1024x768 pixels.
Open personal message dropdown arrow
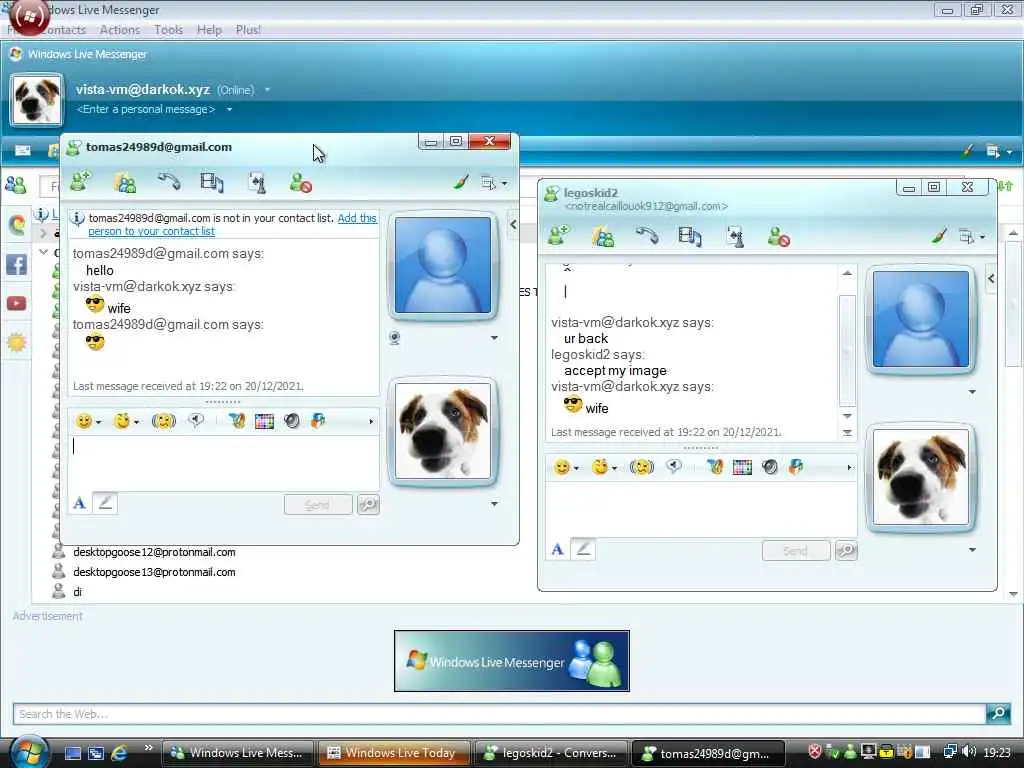(x=229, y=109)
